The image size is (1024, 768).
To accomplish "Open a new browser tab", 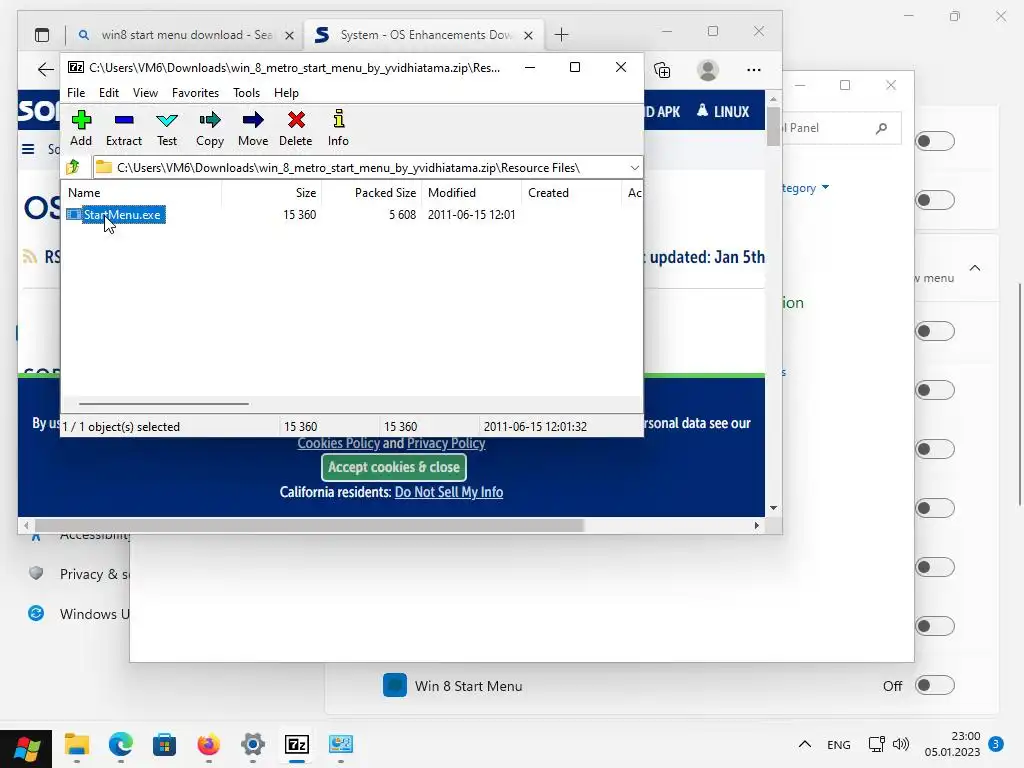I will pos(561,35).
